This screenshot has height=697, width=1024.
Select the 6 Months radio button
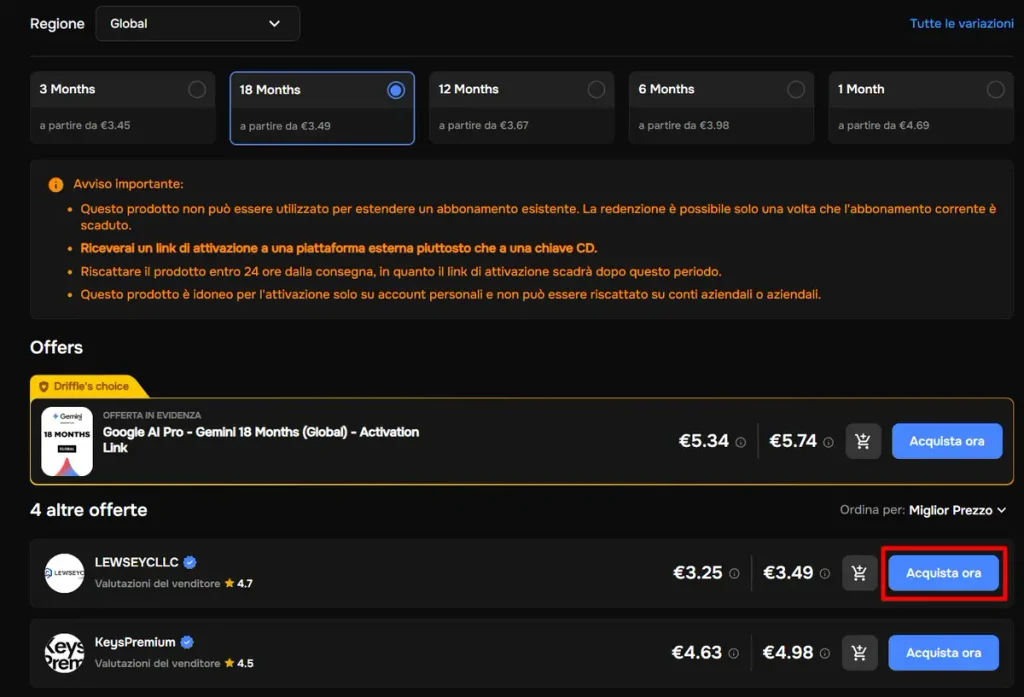(x=795, y=89)
